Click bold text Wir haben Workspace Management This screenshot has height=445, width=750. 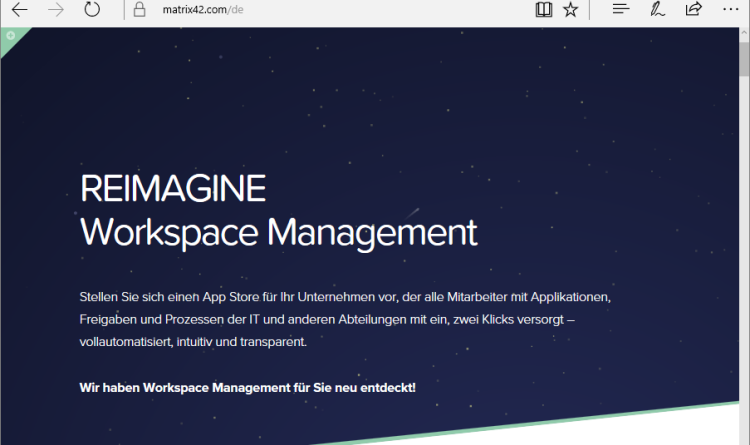247,386
